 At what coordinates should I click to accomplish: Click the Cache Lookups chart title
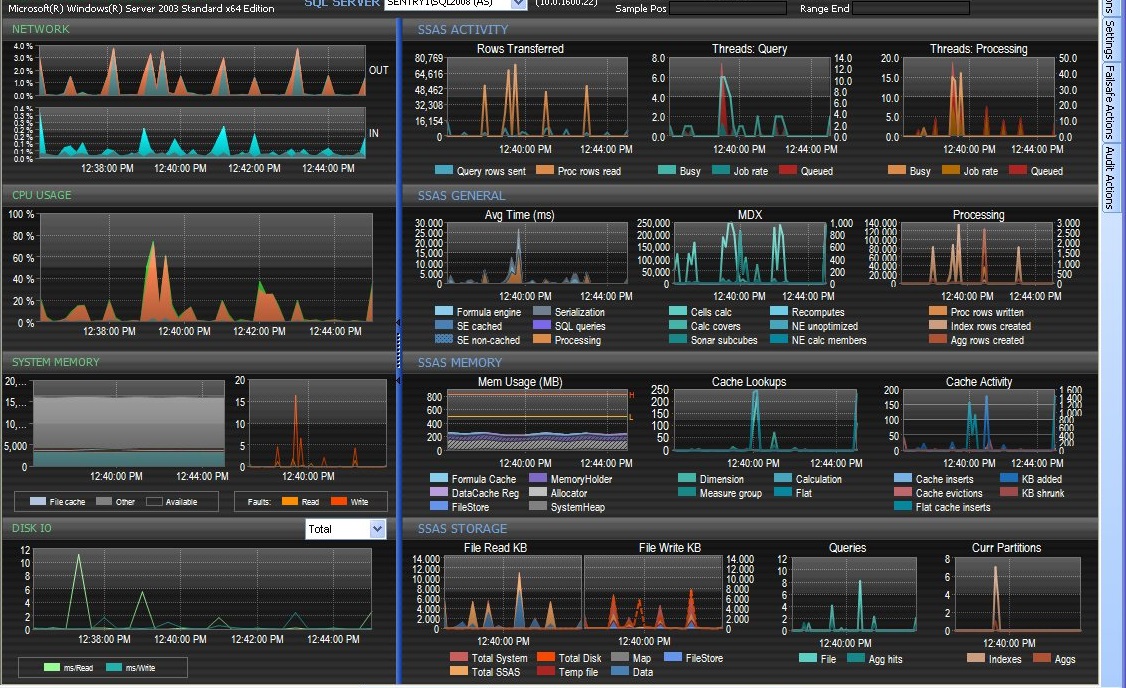[749, 382]
